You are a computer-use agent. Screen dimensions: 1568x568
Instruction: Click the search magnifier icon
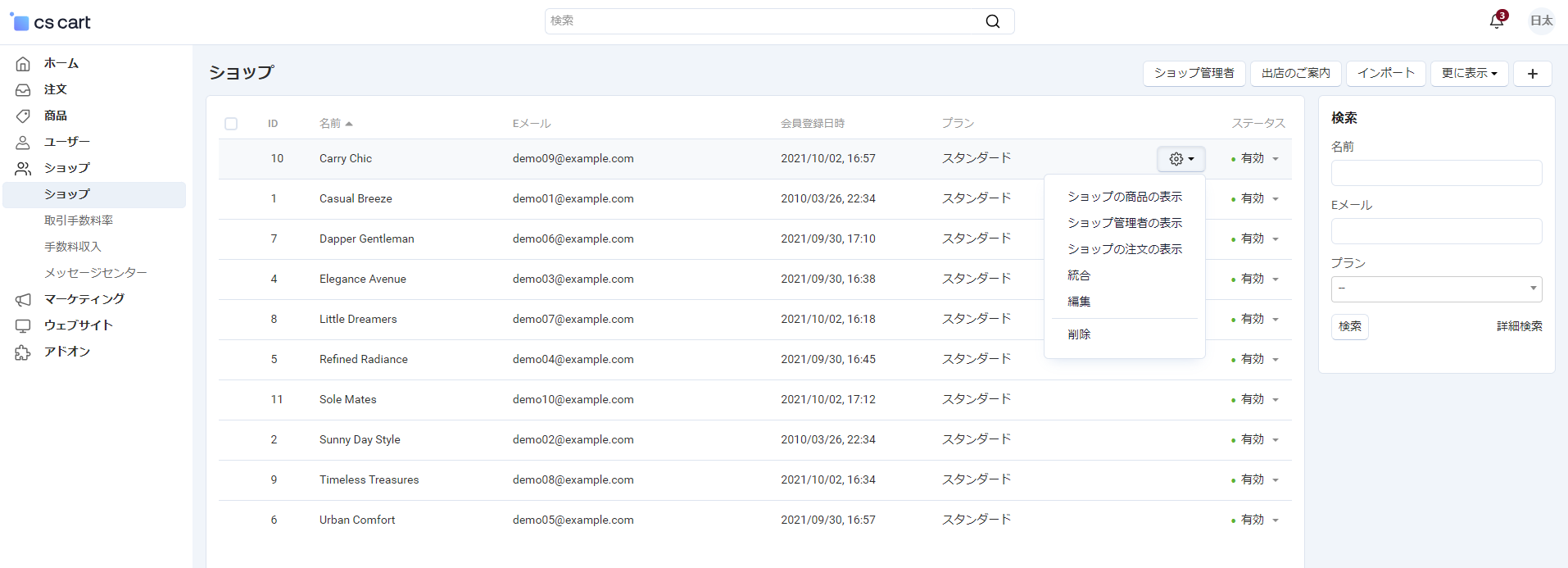pos(992,21)
